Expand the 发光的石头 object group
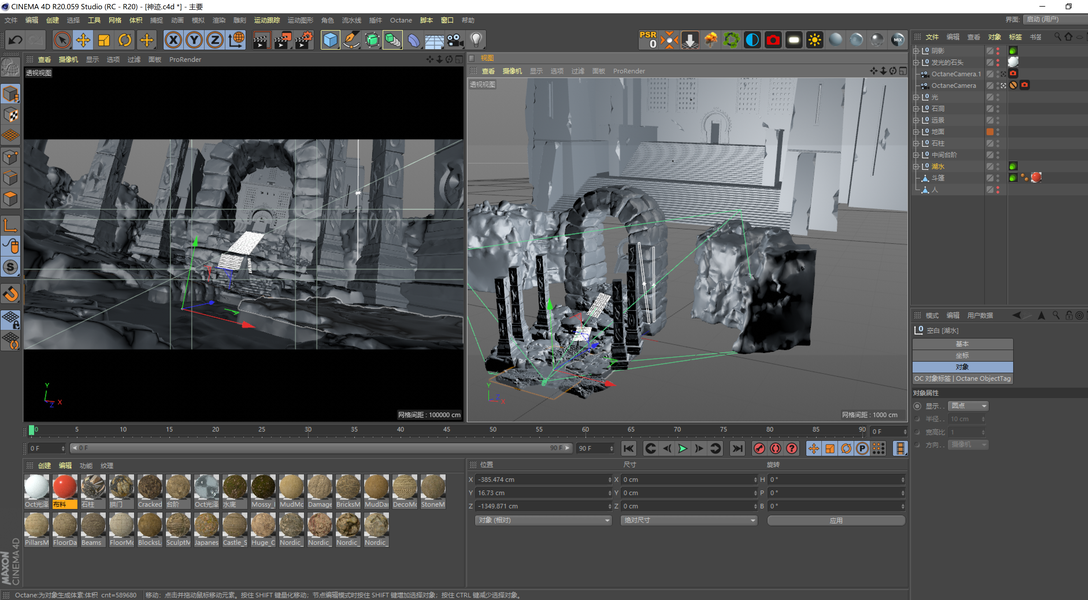This screenshot has width=1088, height=600. point(916,62)
